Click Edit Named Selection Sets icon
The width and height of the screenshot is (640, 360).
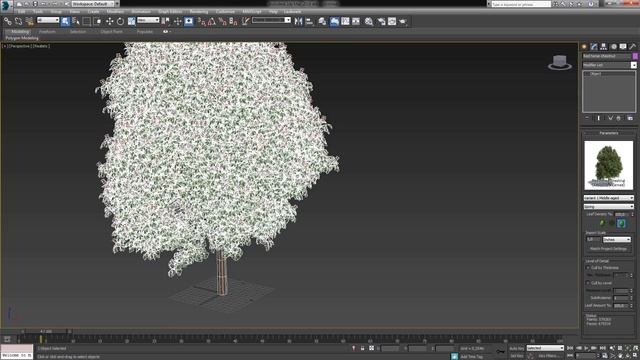click(245, 21)
